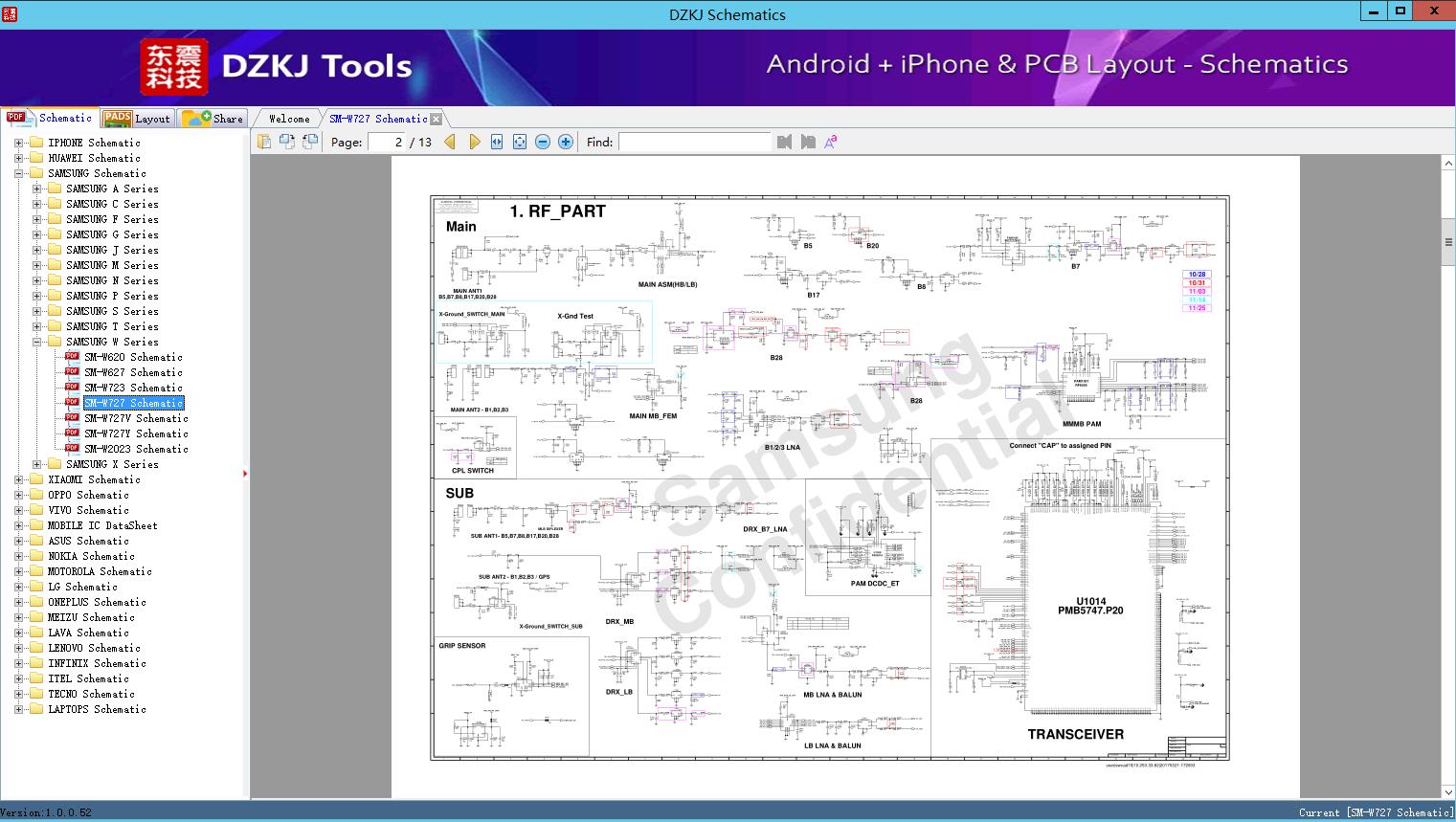Expand the SAMSUNG A Series folder

coord(36,189)
